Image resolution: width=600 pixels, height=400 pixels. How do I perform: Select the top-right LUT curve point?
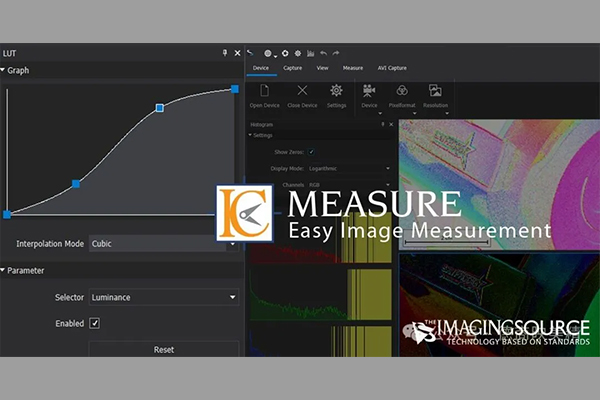(235, 89)
